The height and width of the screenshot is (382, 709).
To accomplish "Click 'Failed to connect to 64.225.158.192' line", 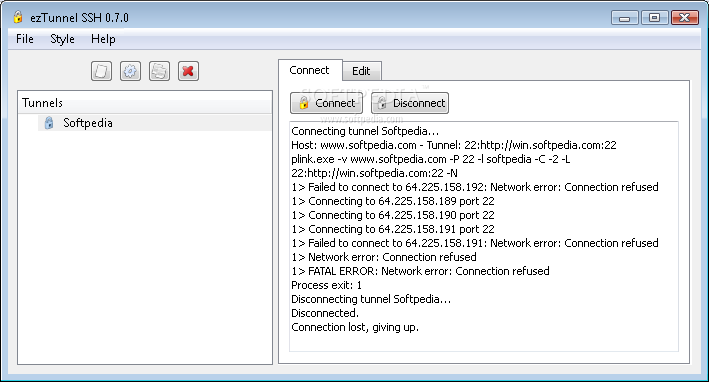I will [475, 187].
